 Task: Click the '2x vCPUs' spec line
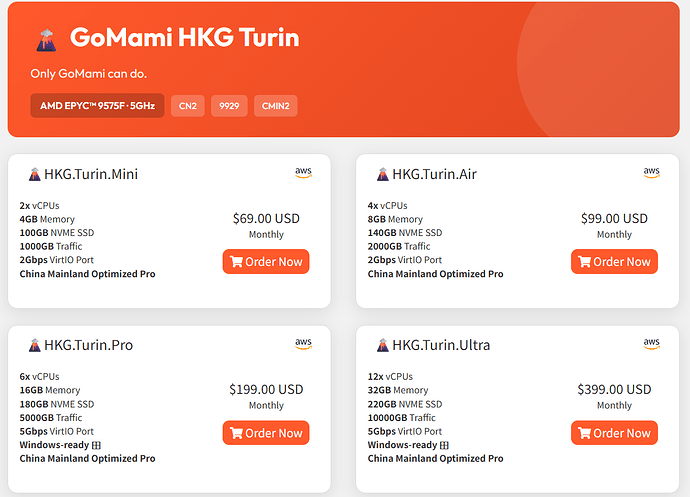(39, 206)
